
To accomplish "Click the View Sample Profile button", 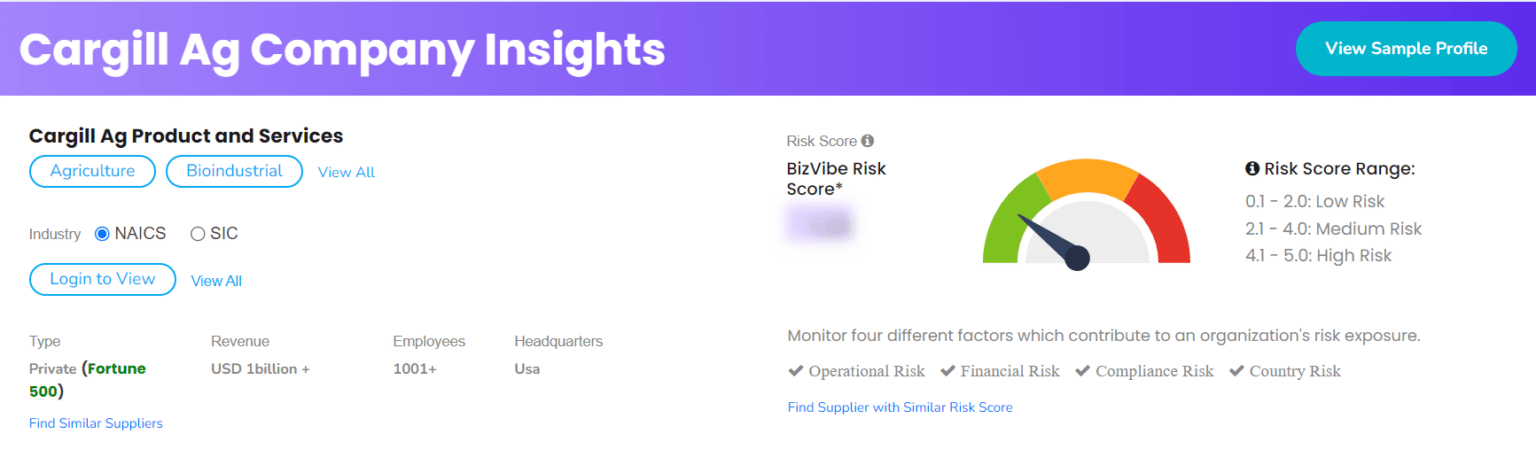I will tap(1406, 48).
